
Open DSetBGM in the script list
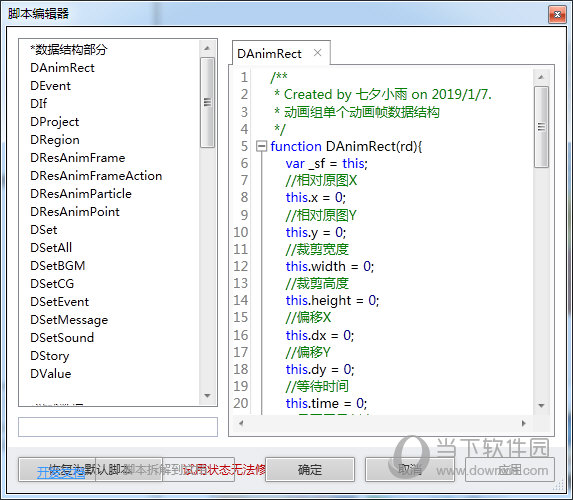point(58,265)
